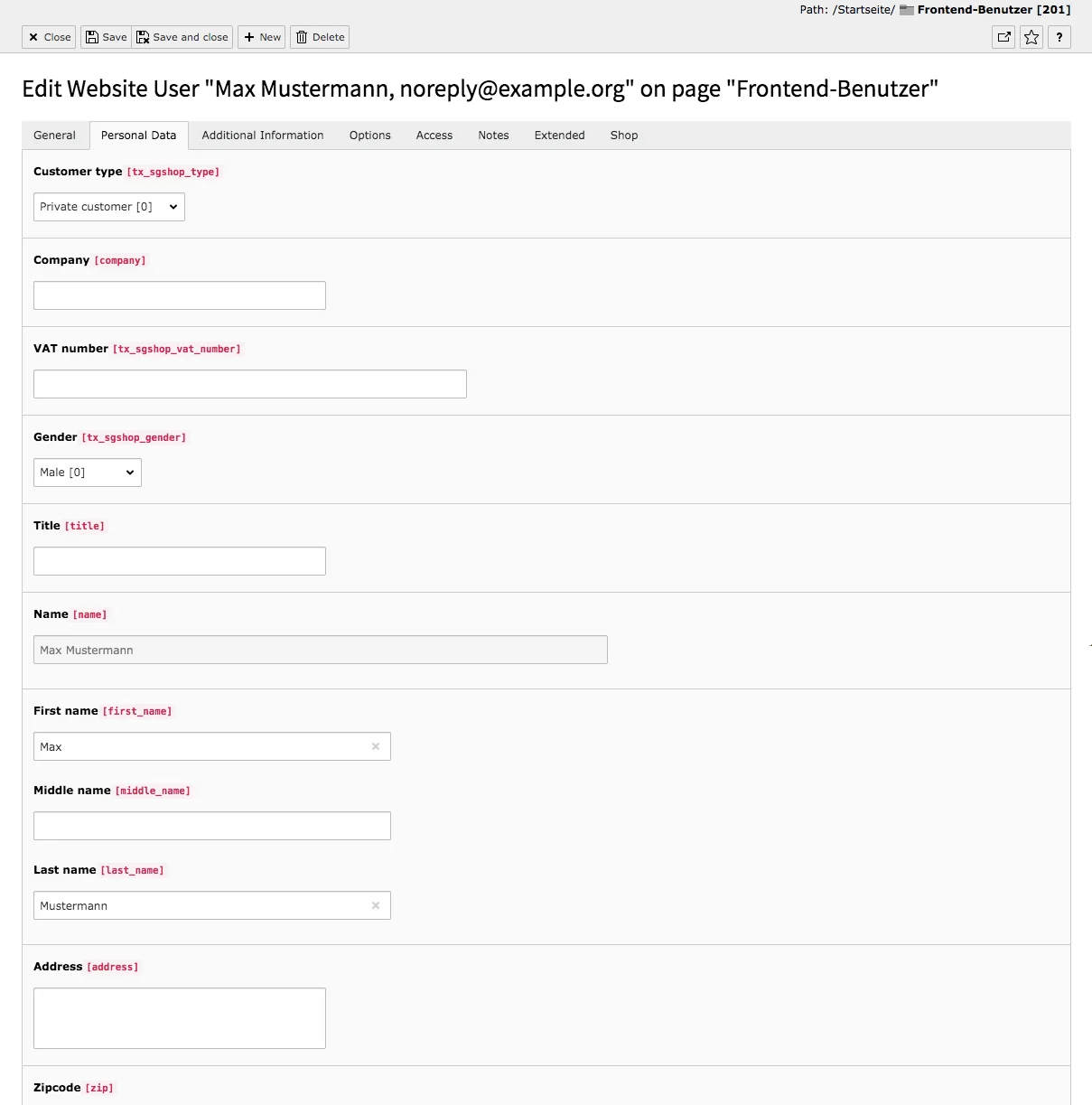Switch to the General tab
Image resolution: width=1092 pixels, height=1105 pixels.
pyautogui.click(x=54, y=135)
